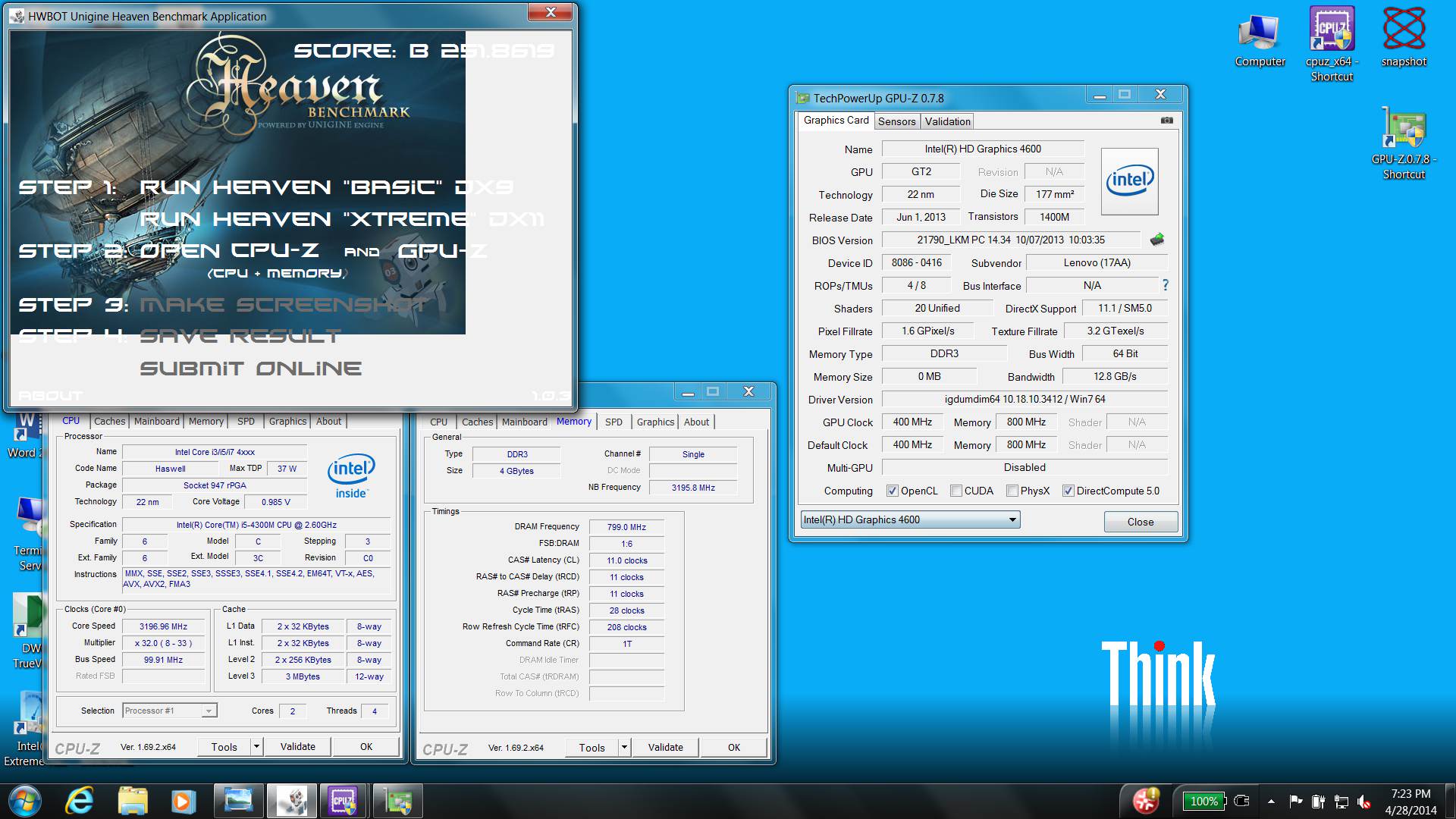
Task: Open the Computer desktop icon
Action: pyautogui.click(x=1260, y=42)
